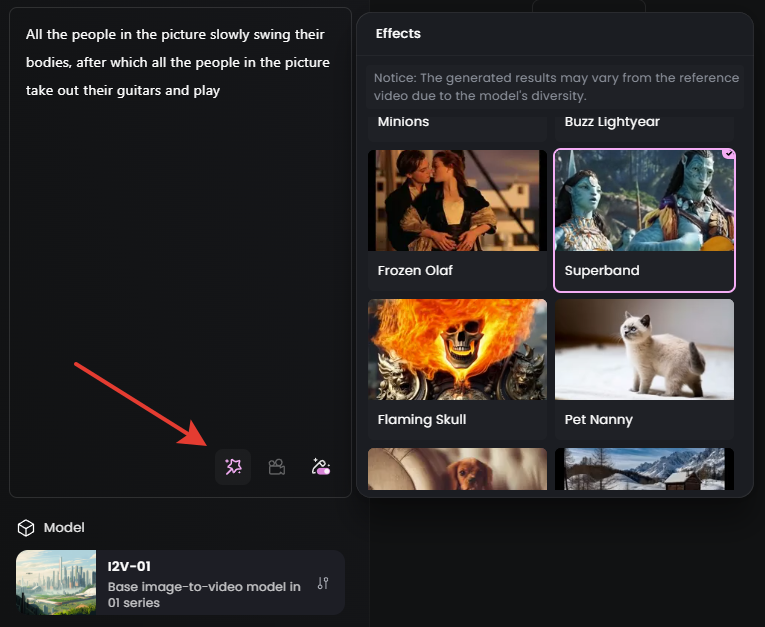Click 'Base image-to-video model in 01 series' description
Viewport: 765px width, 627px height.
(204, 594)
